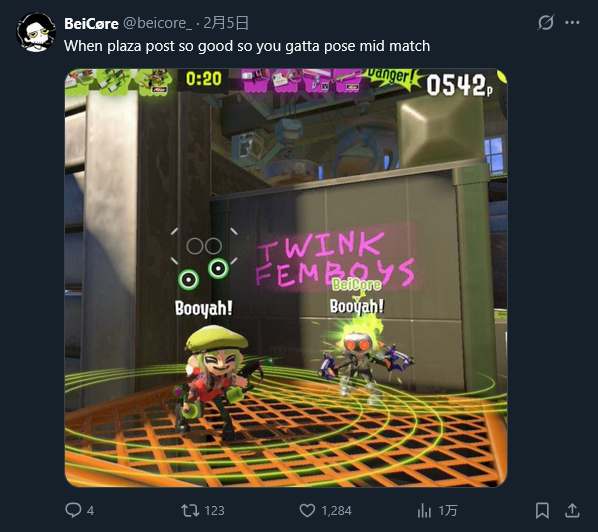Bookmark this post
The width and height of the screenshot is (598, 532).
(x=542, y=510)
